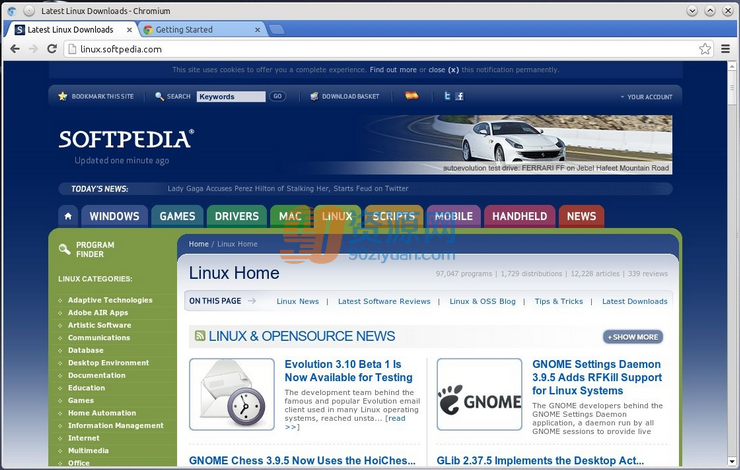This screenshot has height=470, width=740.
Task: Click the Show More button
Action: coord(633,337)
